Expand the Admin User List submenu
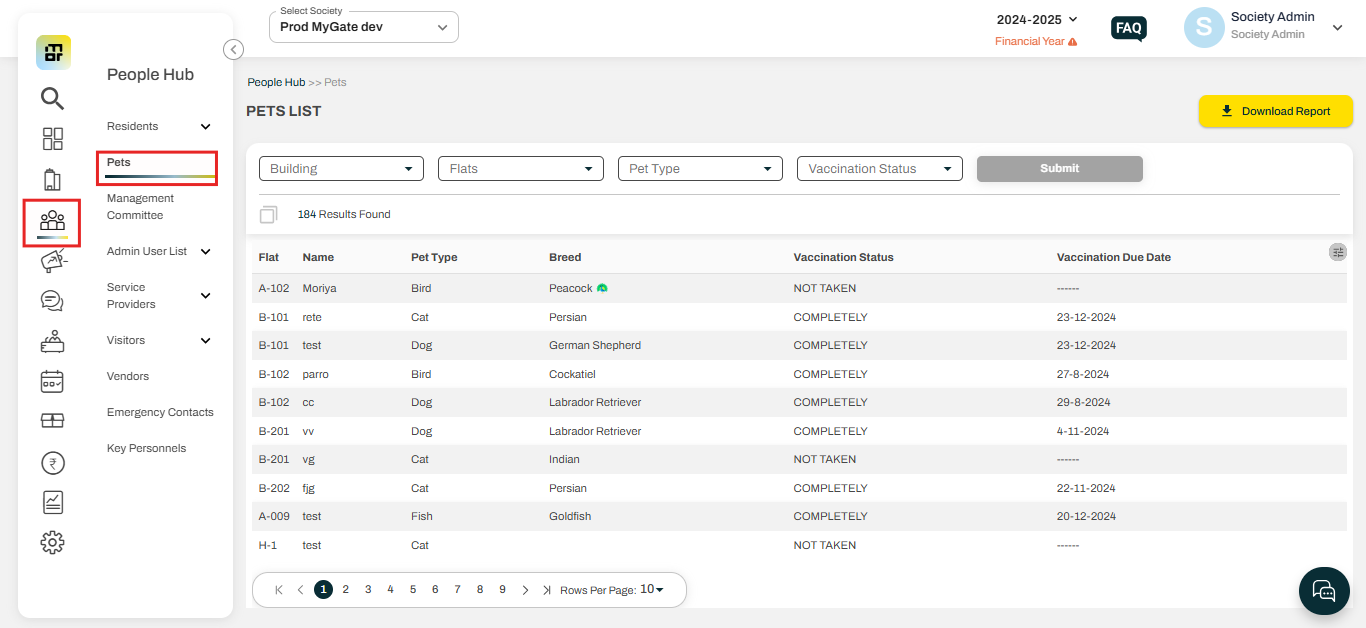This screenshot has height=628, width=1366. (x=206, y=252)
